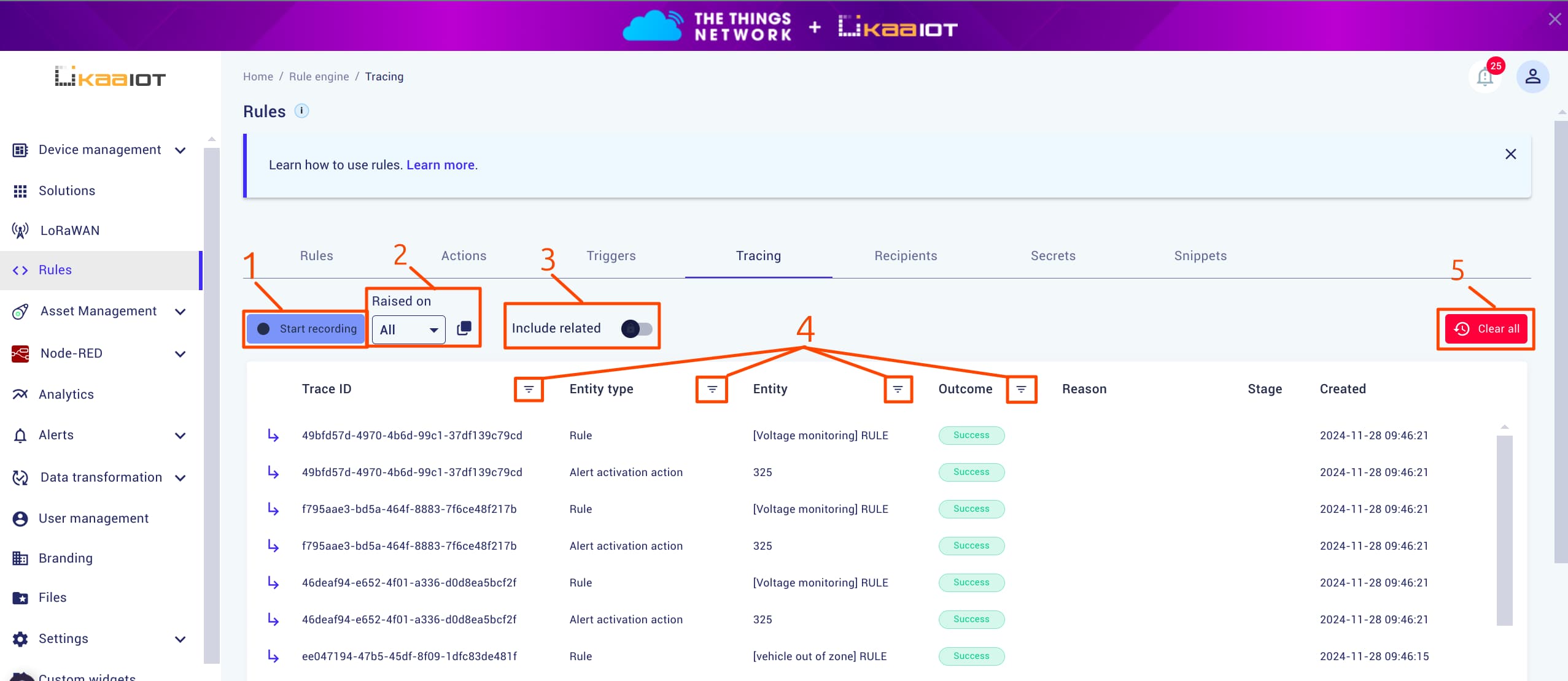Image resolution: width=1568 pixels, height=681 pixels.
Task: Click the Rules info icon
Action: pos(301,111)
